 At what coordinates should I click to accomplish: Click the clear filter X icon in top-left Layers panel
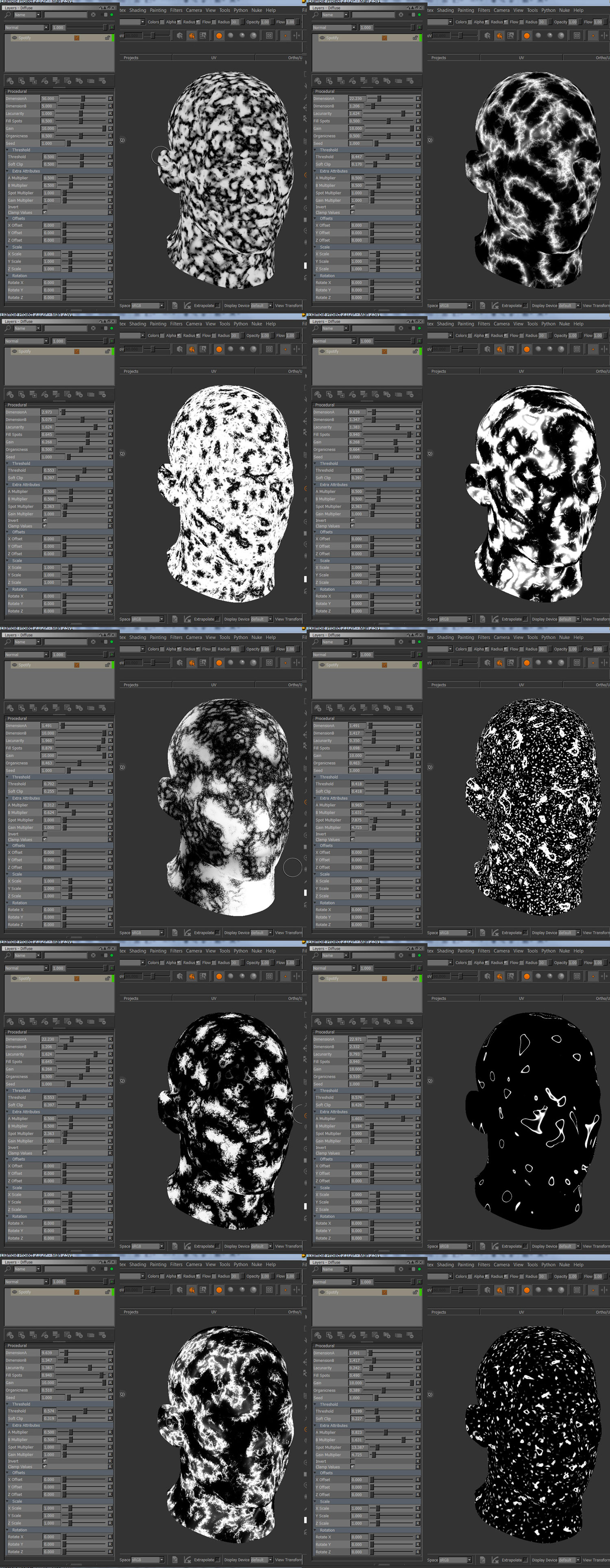[x=93, y=15]
